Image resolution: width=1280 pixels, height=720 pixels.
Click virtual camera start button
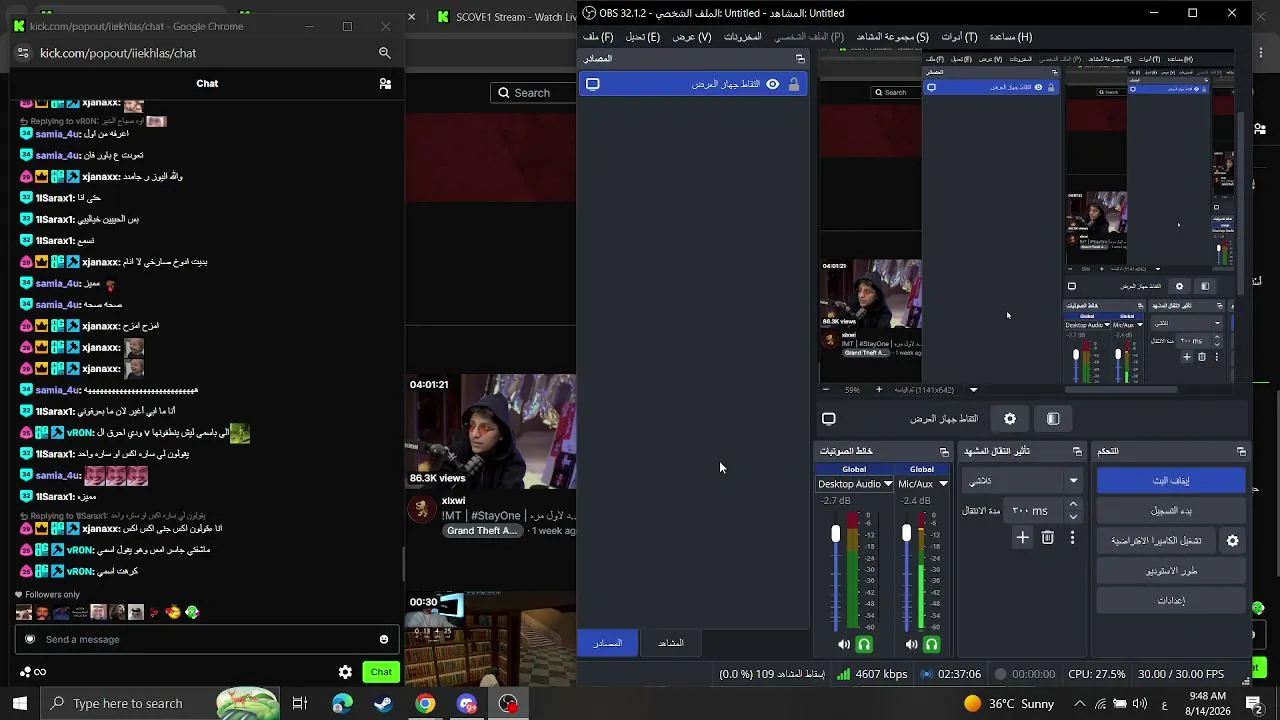(1157, 541)
